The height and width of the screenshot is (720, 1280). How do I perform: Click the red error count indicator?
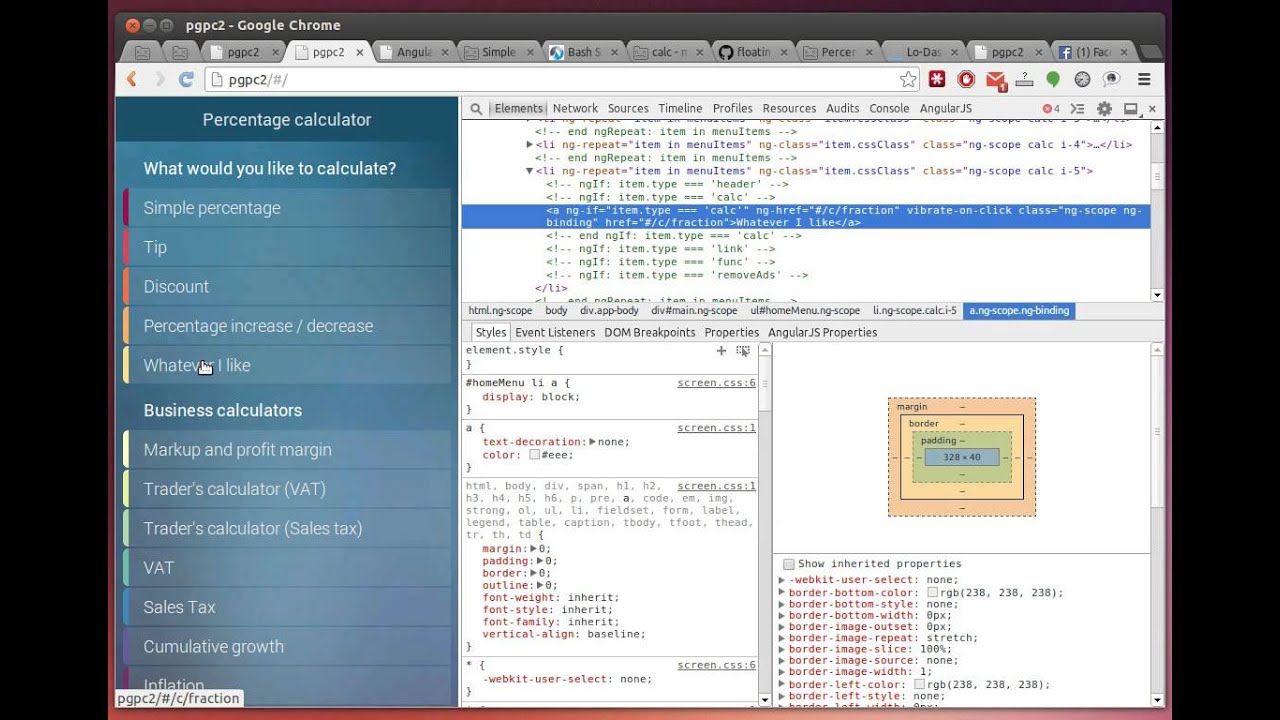tap(1051, 109)
